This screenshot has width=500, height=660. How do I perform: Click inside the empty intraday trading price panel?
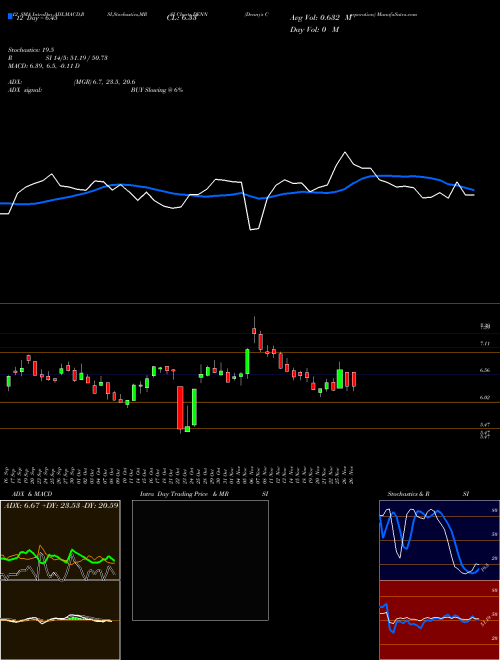[x=200, y=560]
